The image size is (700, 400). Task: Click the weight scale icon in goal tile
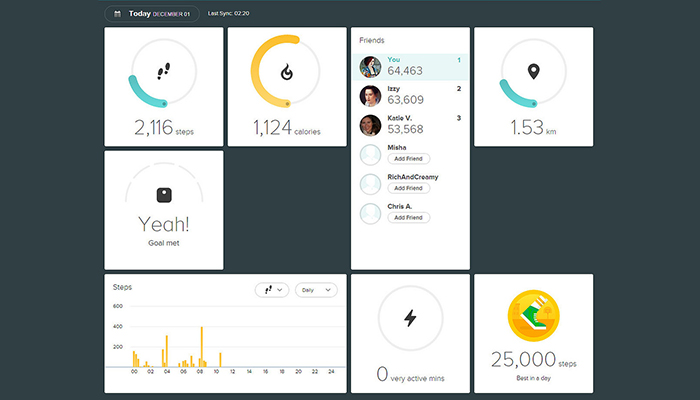(x=164, y=195)
